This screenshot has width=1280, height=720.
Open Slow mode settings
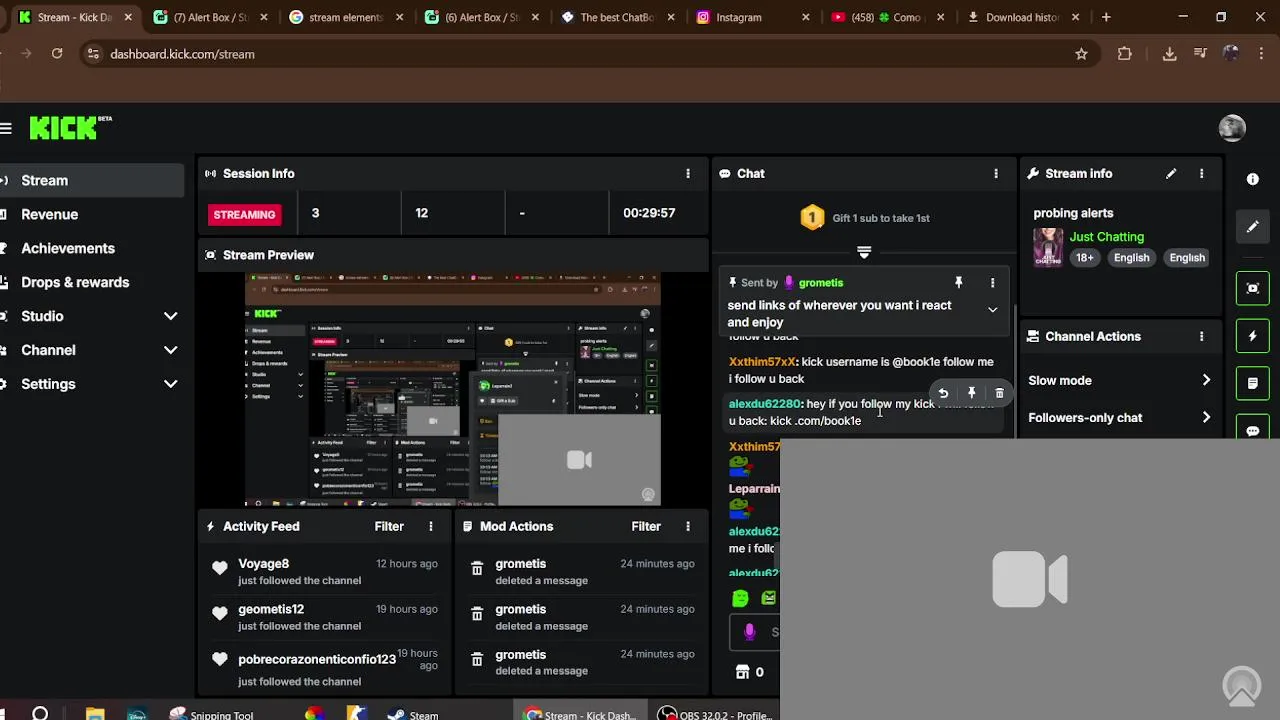click(1119, 380)
